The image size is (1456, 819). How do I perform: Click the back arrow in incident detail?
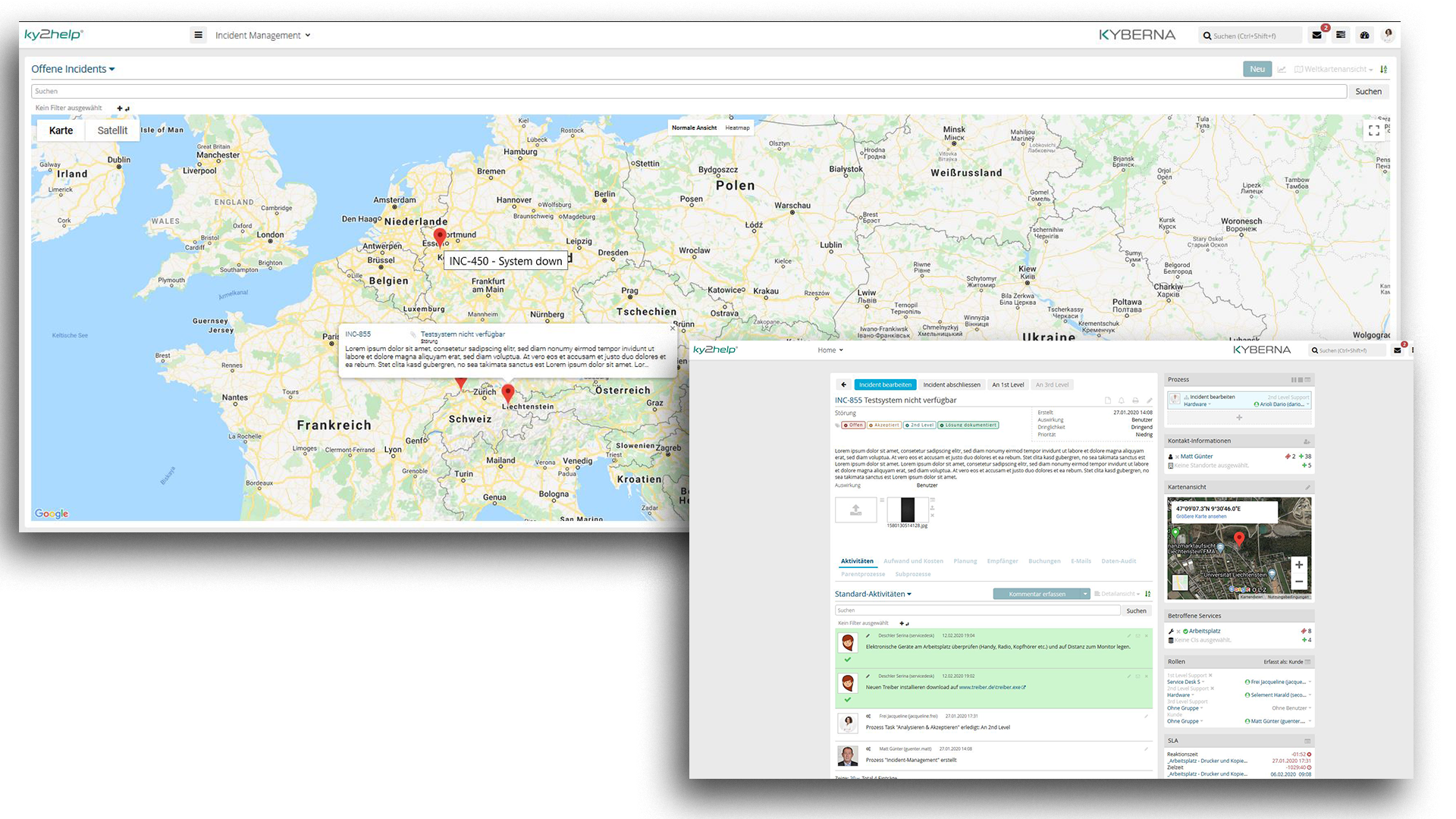point(843,384)
